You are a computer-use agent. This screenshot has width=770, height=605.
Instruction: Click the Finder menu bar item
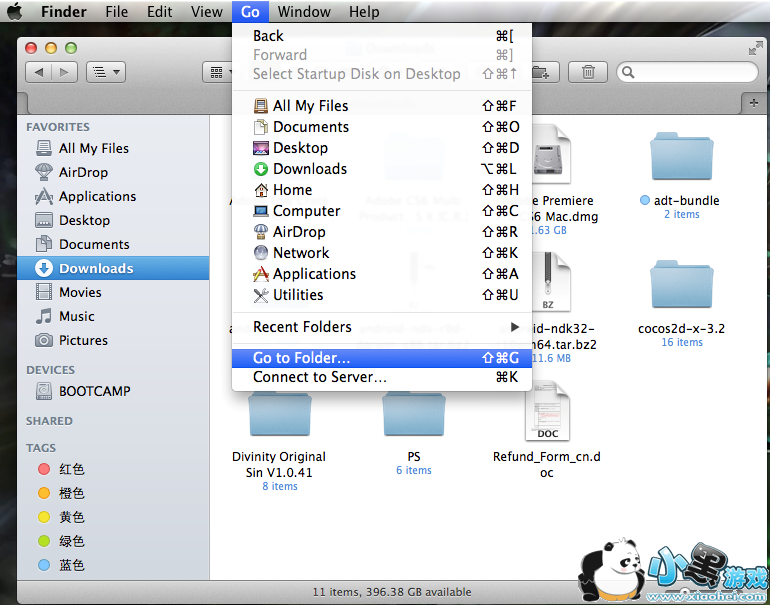click(x=63, y=11)
